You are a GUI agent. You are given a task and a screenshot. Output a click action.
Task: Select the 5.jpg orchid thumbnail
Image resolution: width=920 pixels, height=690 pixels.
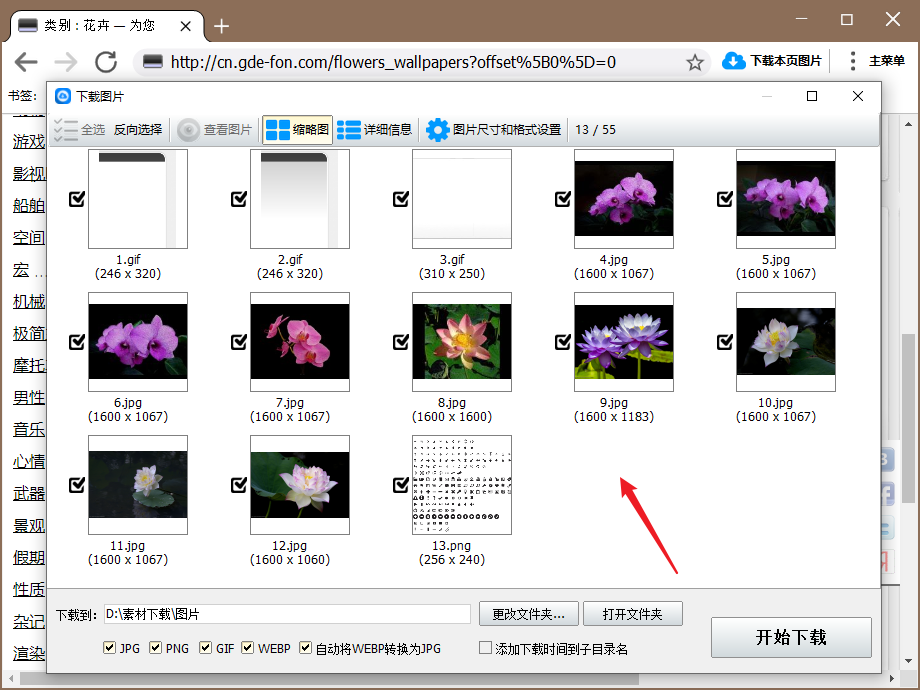pos(786,199)
